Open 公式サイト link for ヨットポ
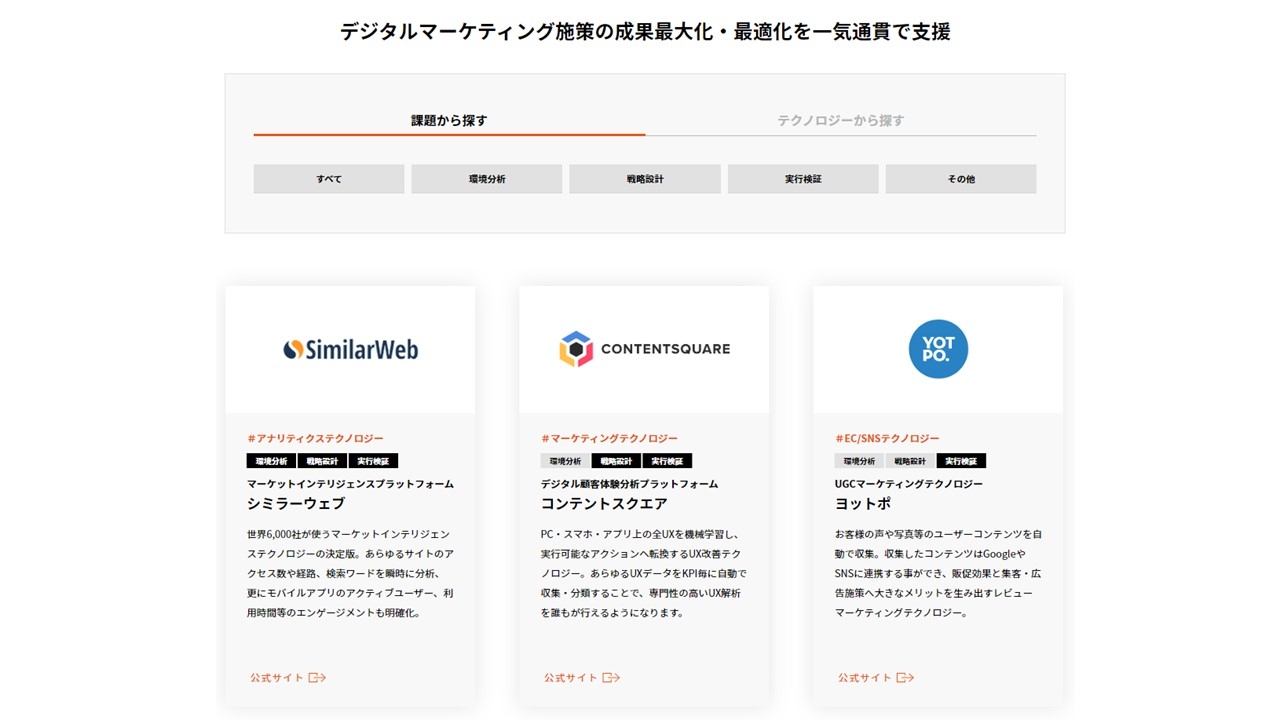 [865, 678]
